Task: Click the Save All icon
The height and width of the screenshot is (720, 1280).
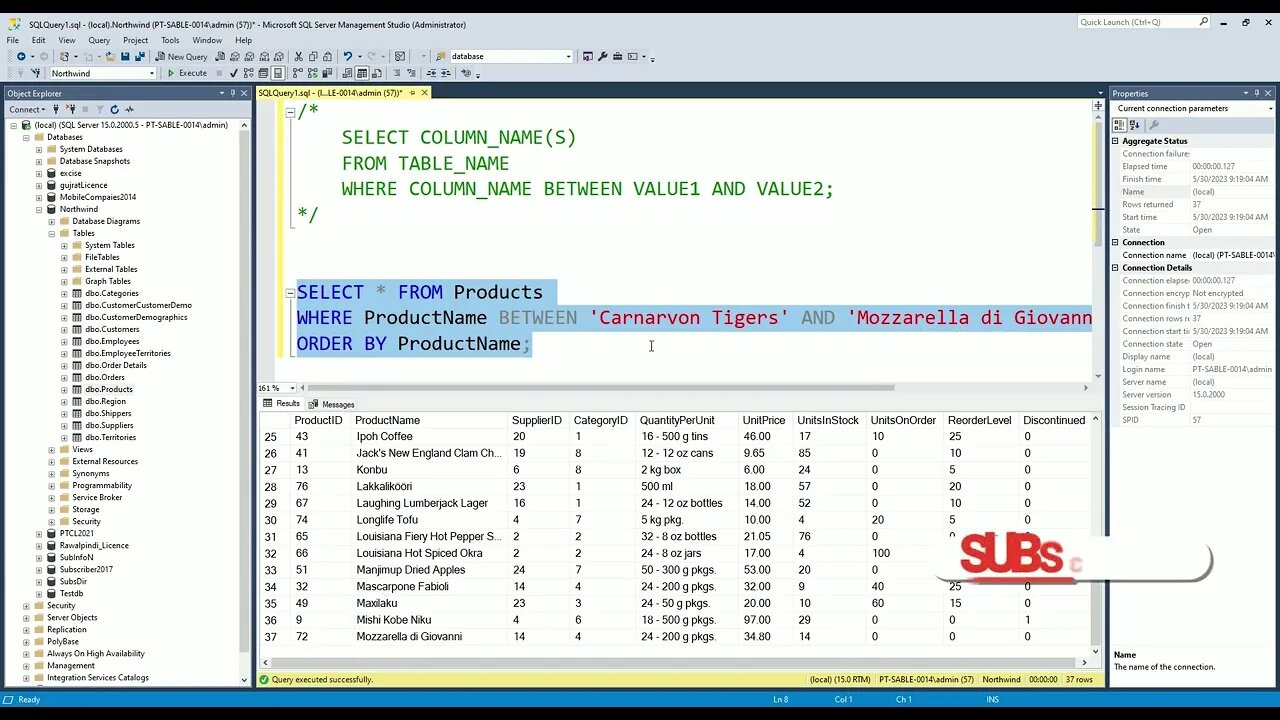Action: [x=139, y=57]
